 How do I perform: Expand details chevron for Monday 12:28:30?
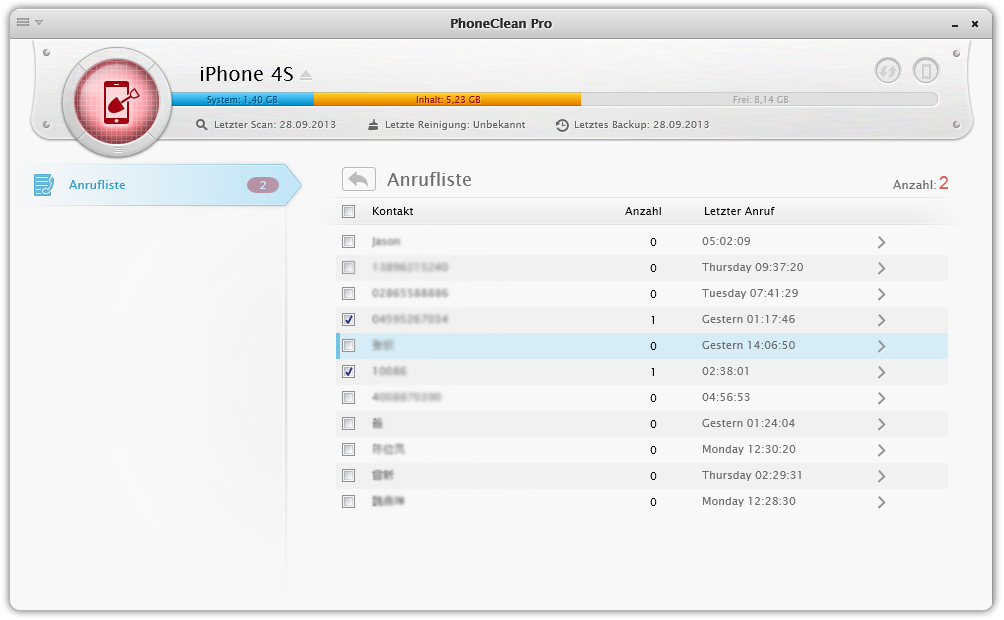click(x=882, y=502)
